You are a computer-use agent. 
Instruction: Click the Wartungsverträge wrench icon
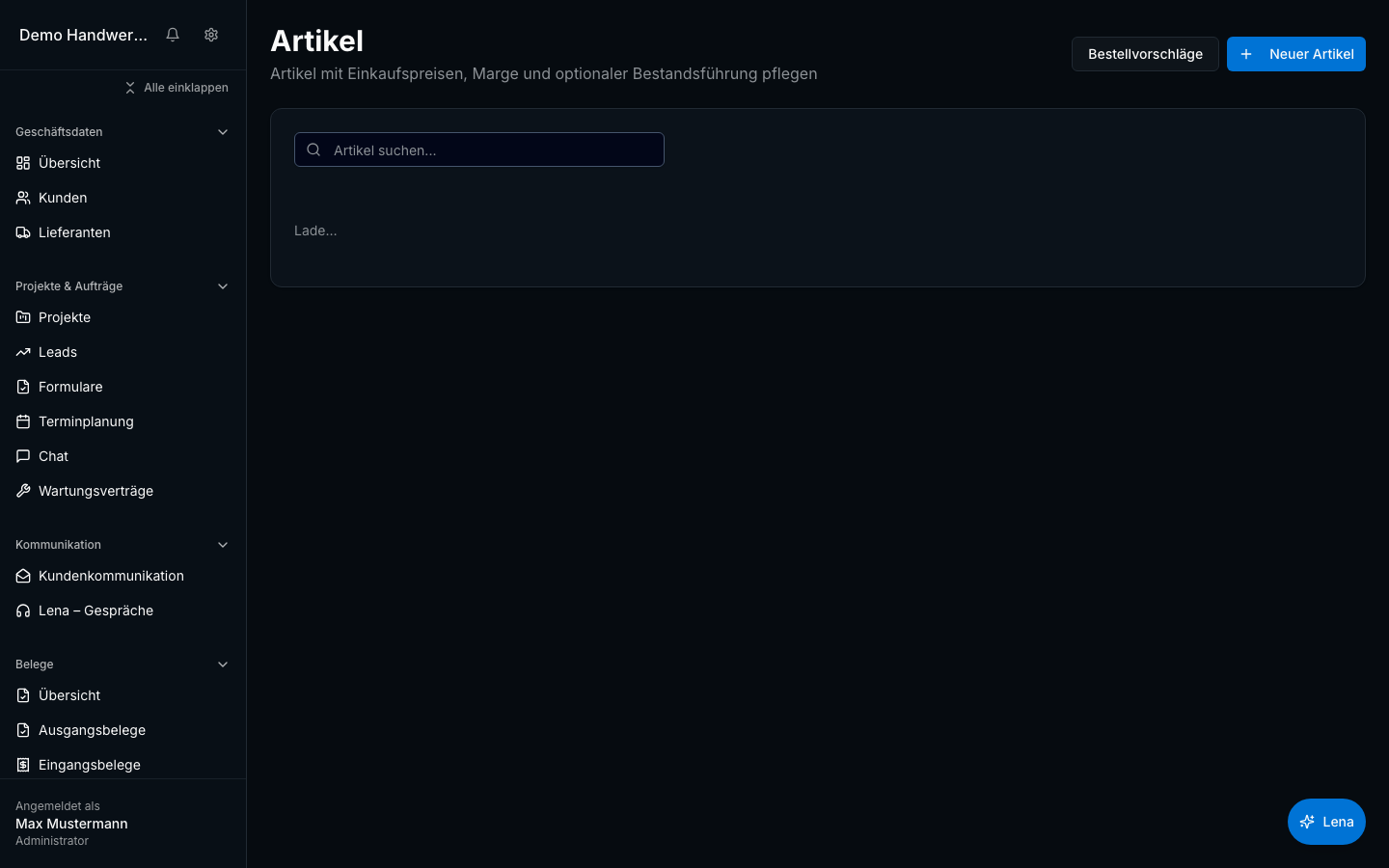[x=23, y=491]
